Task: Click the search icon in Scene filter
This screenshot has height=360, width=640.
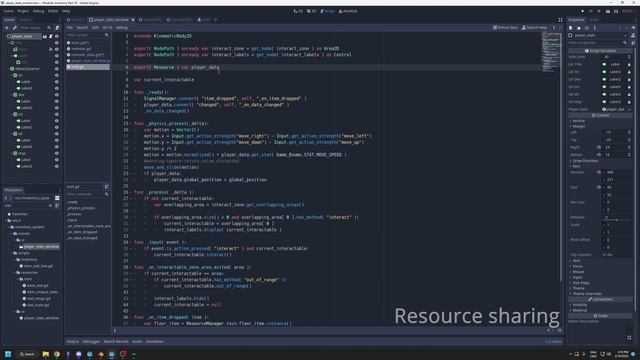Action: point(49,28)
